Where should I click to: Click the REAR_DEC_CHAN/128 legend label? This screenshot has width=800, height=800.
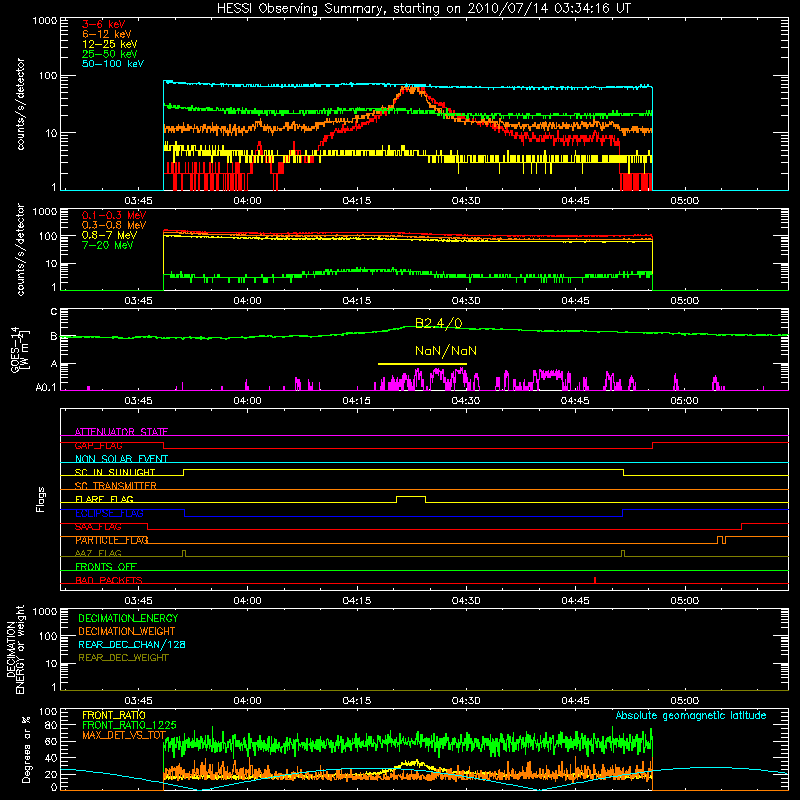132,644
